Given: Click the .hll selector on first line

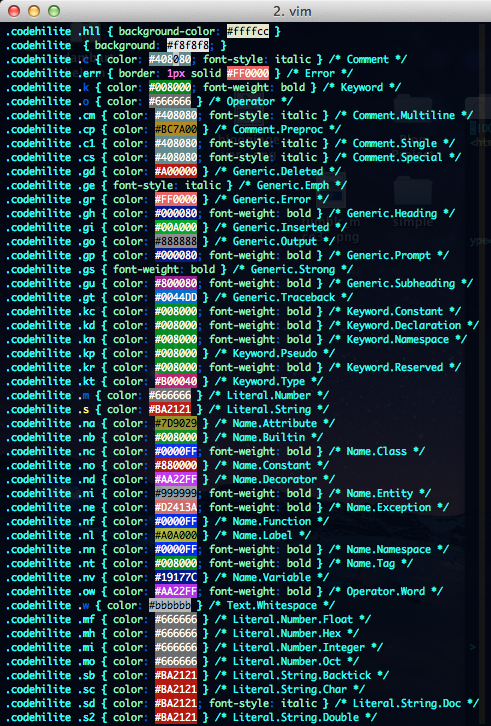Looking at the screenshot, I should tap(89, 31).
